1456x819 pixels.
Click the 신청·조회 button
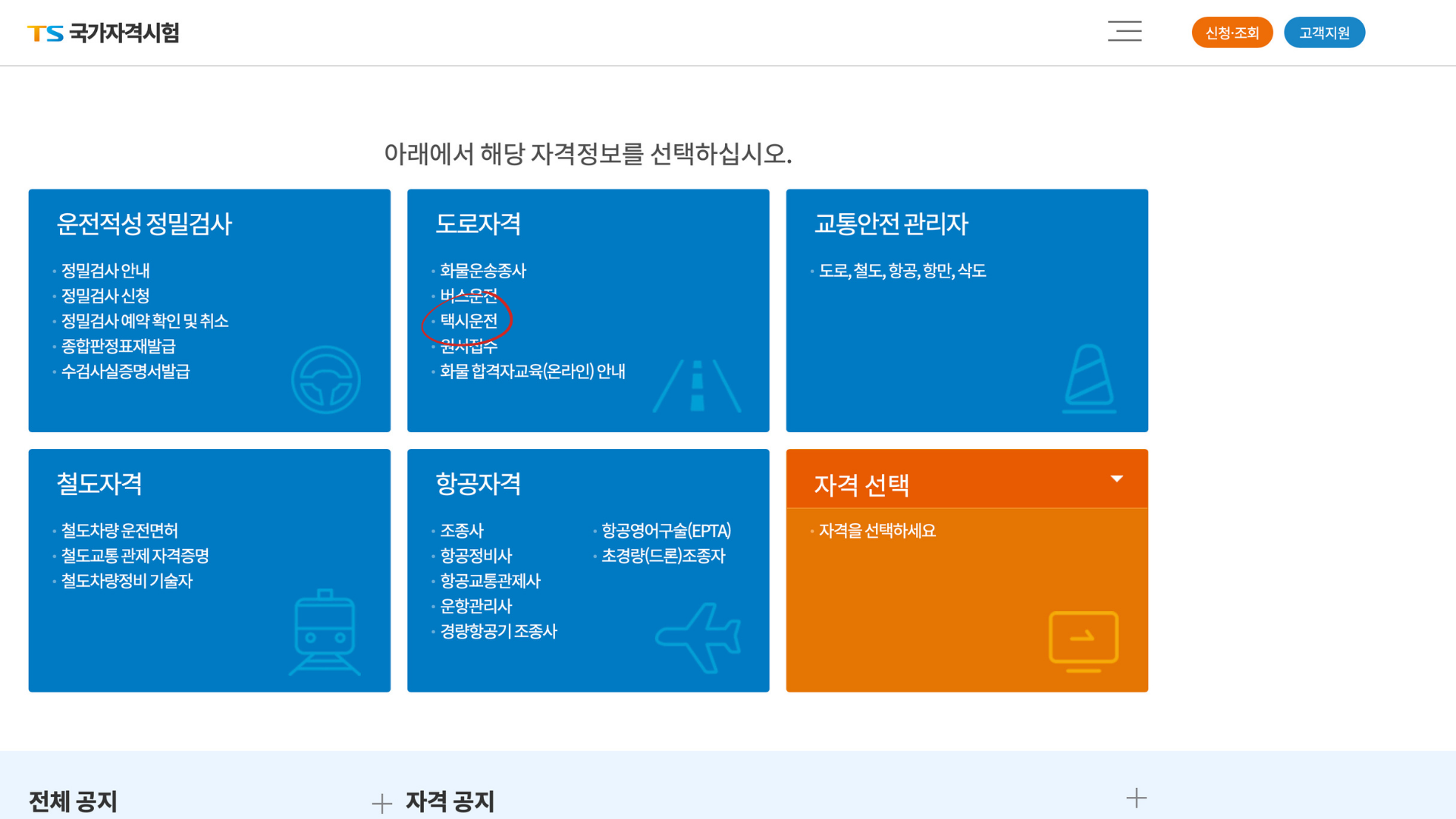tap(1232, 33)
